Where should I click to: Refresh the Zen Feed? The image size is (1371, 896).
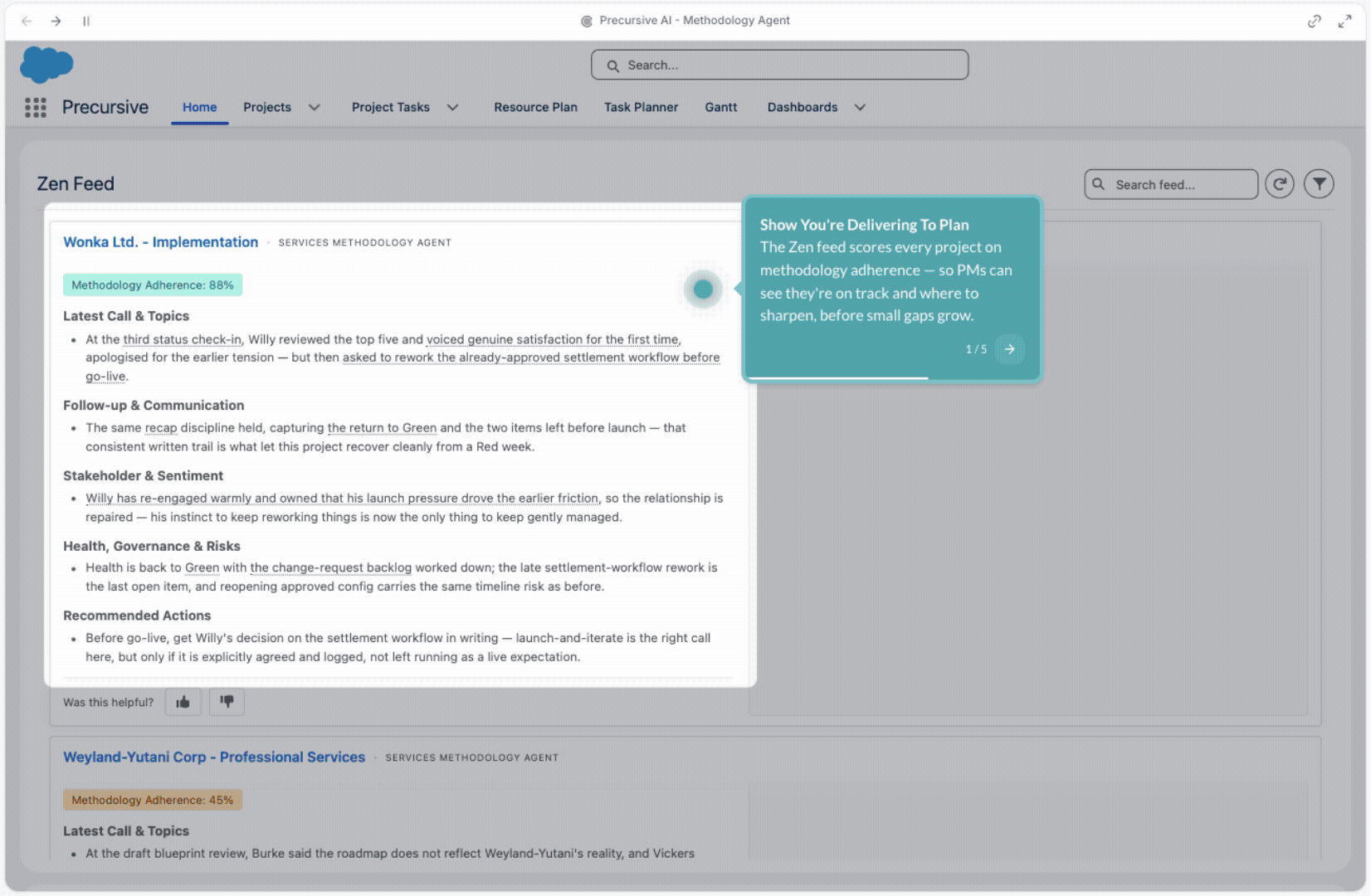[1280, 184]
